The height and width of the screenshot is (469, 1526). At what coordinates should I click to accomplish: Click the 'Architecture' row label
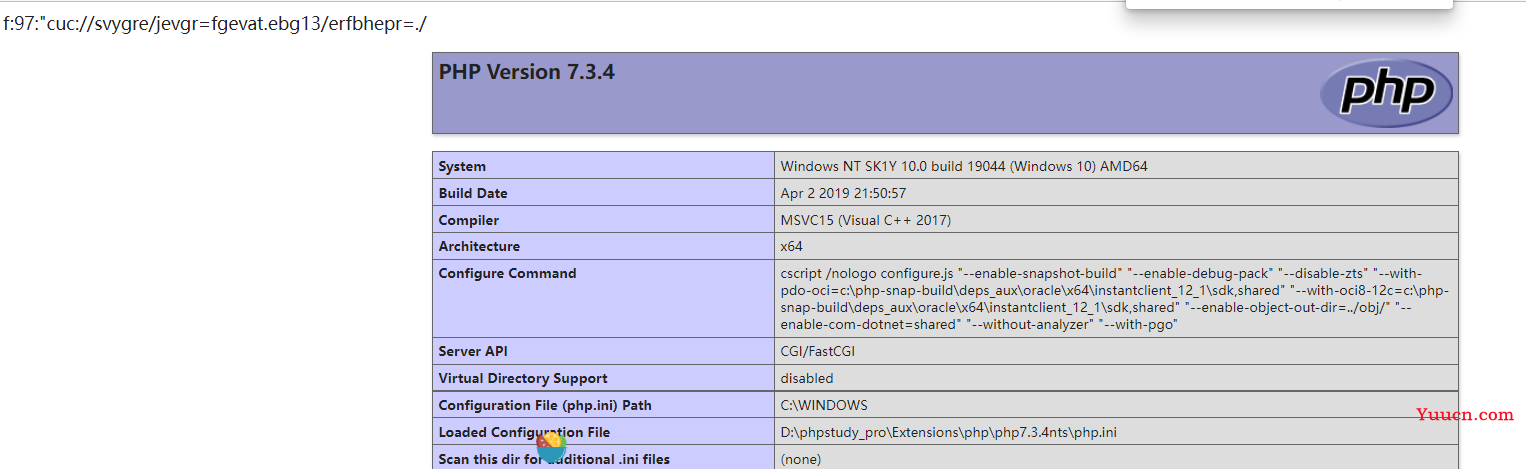pyautogui.click(x=479, y=246)
